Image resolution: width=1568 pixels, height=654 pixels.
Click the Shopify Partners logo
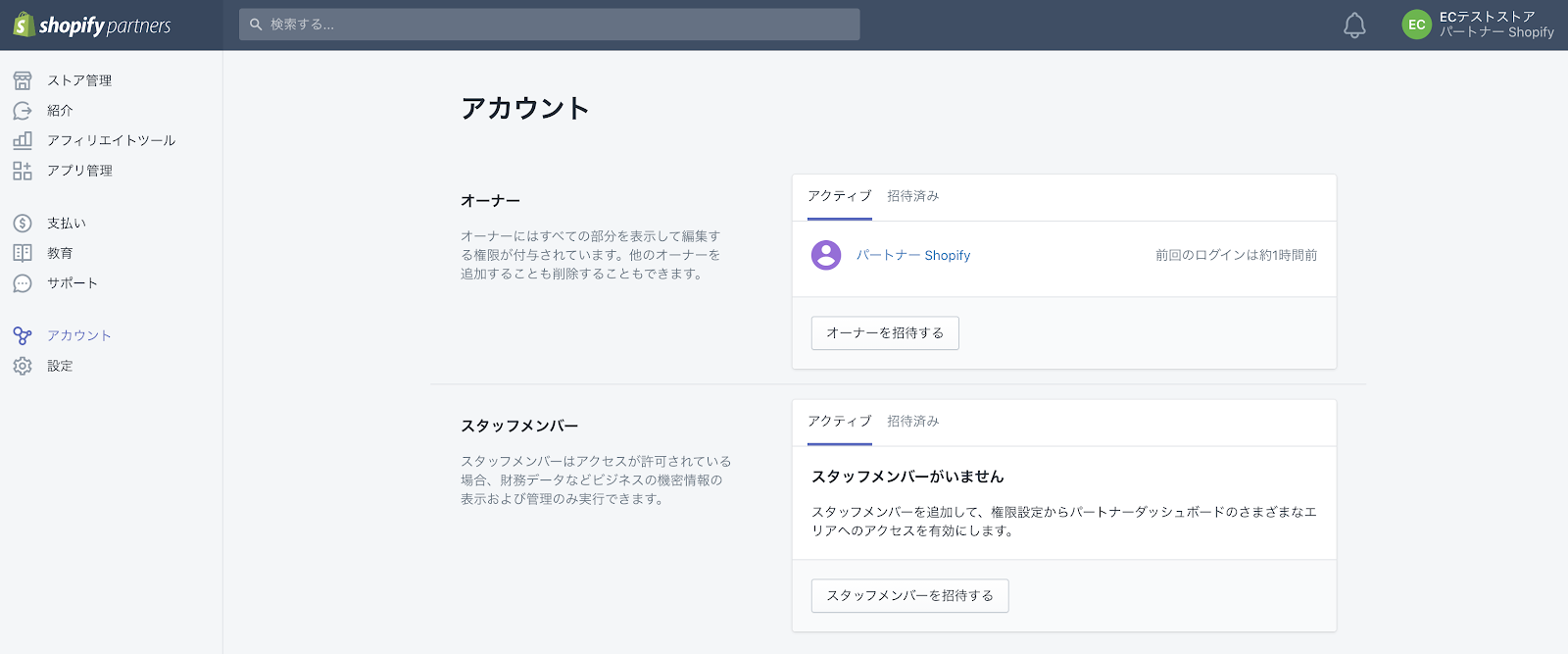pos(92,25)
